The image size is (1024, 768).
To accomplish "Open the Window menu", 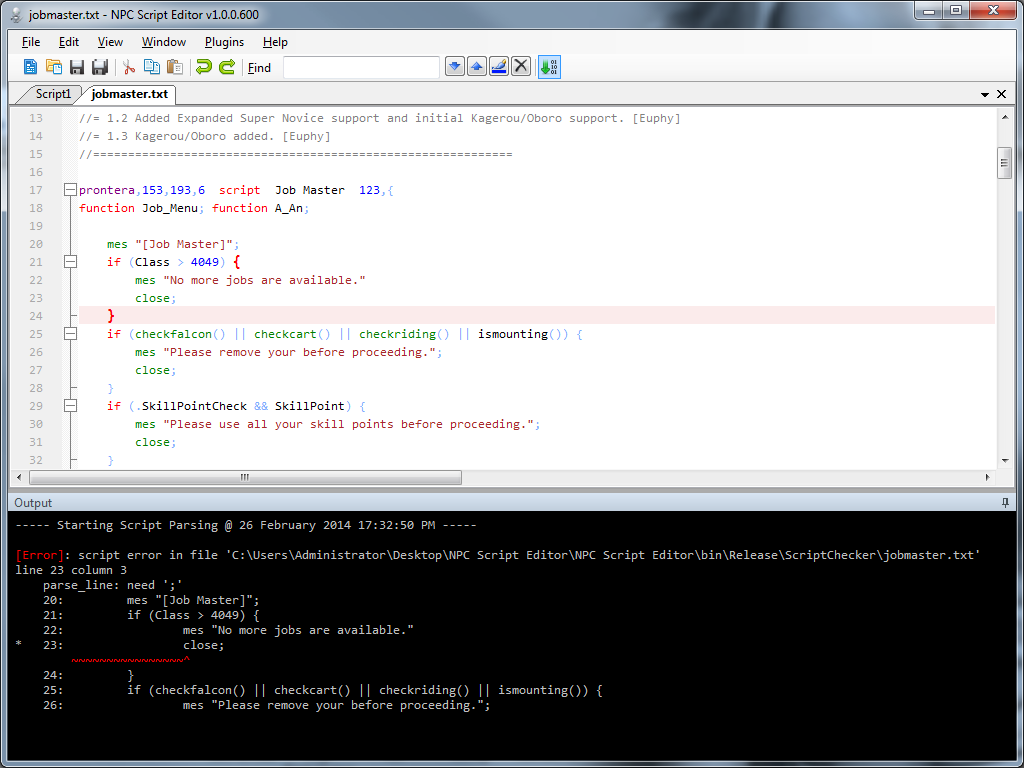I will pyautogui.click(x=164, y=42).
